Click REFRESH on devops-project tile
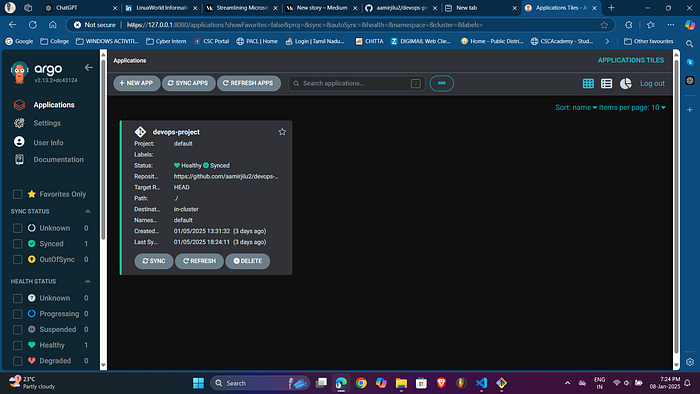 click(199, 261)
